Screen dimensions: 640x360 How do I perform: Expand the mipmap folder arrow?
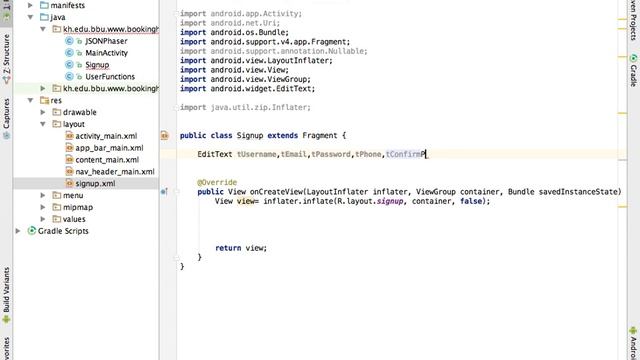pos(42,207)
